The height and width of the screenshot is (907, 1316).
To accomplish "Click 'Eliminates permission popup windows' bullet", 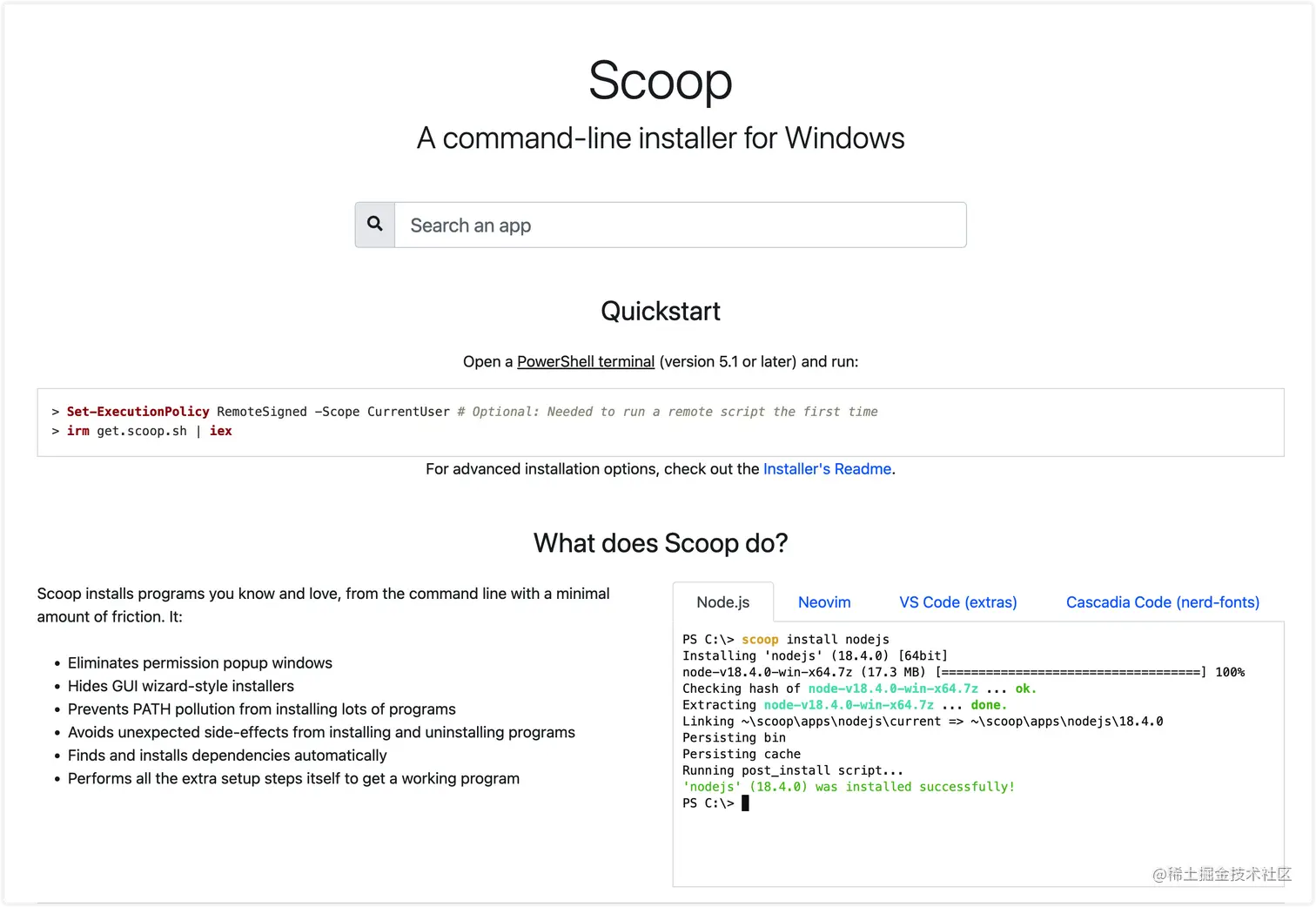I will 200,663.
